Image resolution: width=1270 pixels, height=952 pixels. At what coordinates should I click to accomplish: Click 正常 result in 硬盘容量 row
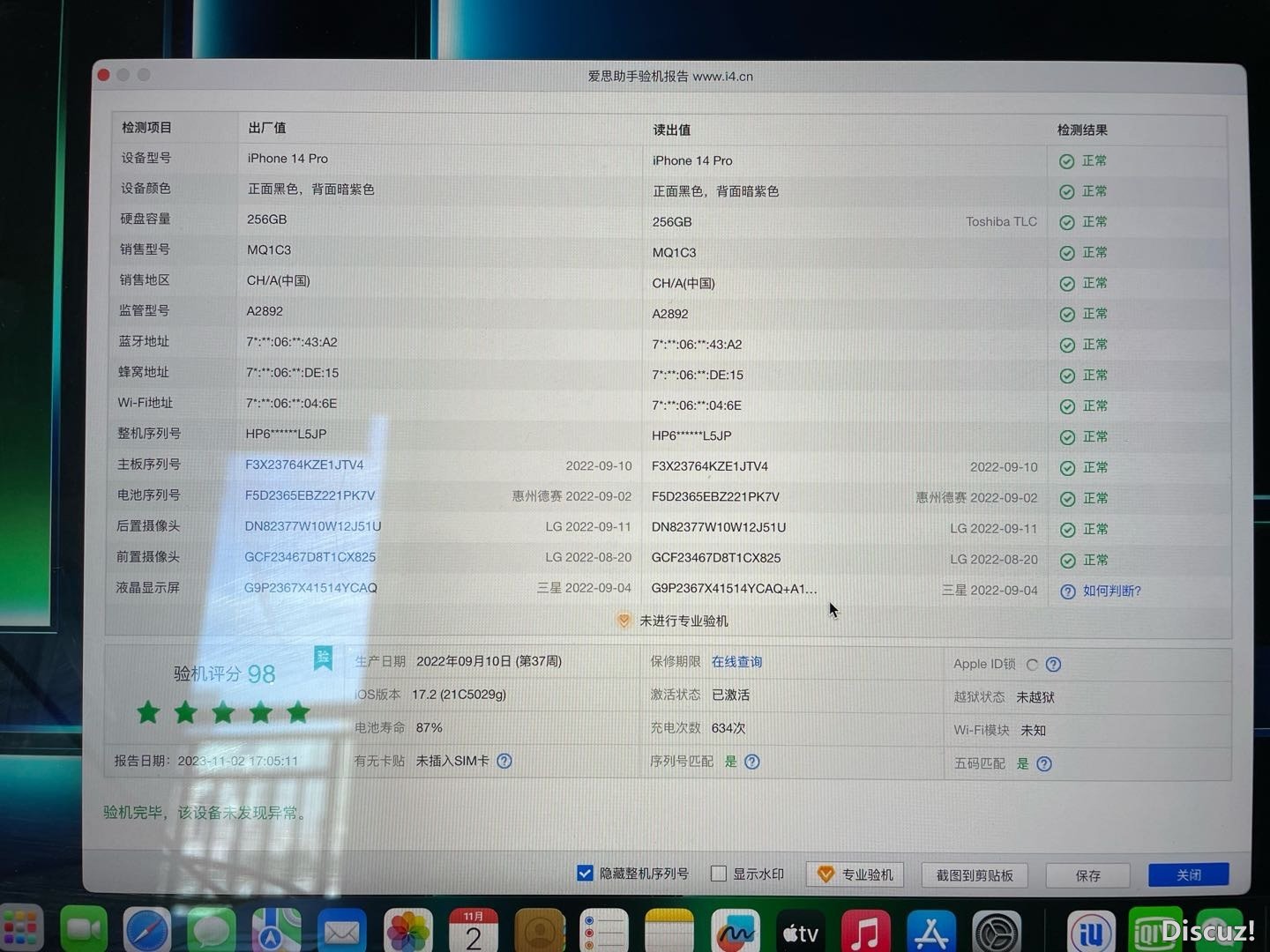click(1083, 222)
